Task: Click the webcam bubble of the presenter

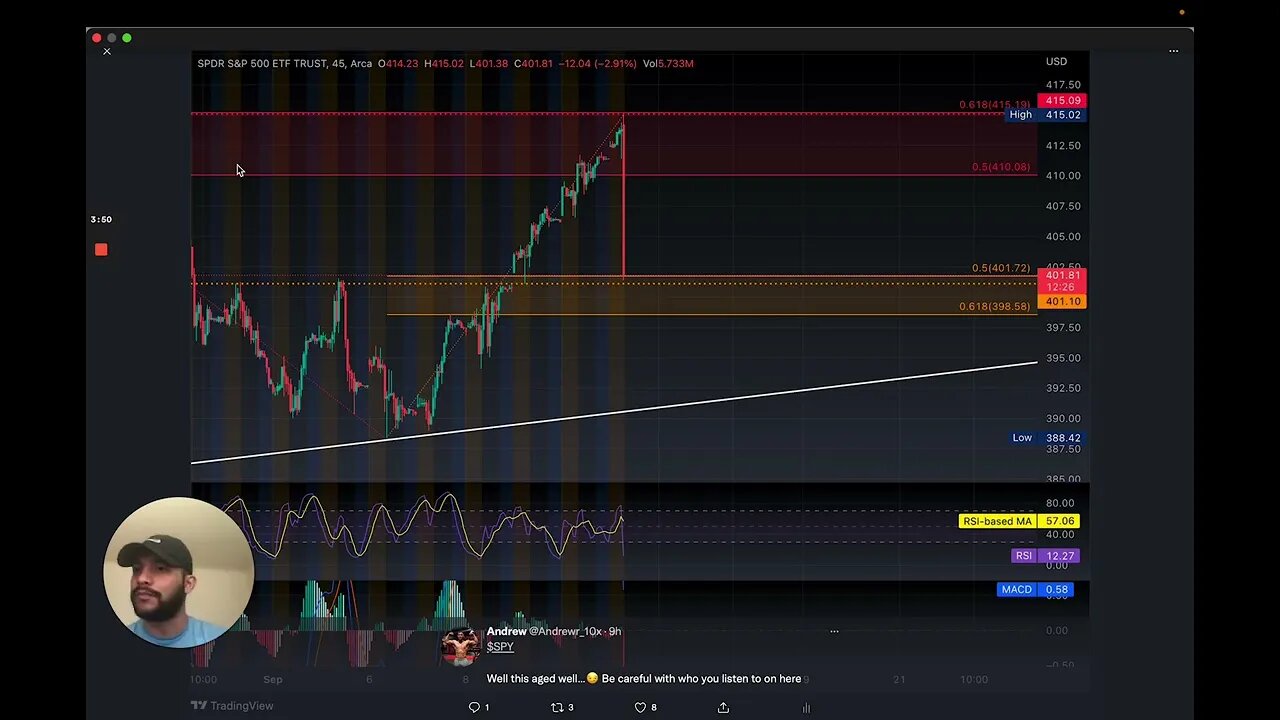Action: (x=179, y=572)
